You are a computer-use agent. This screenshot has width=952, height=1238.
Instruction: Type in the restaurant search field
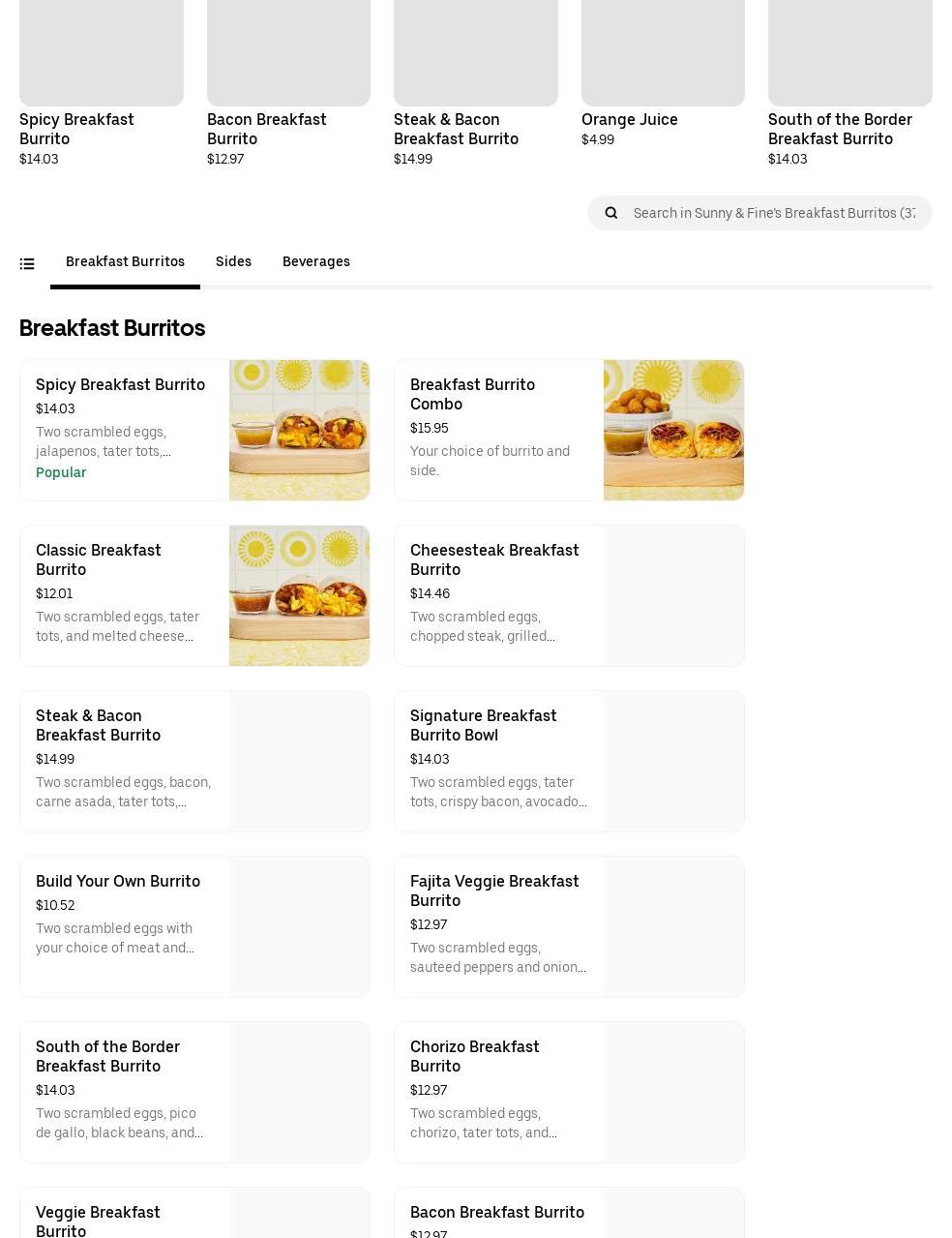774,213
